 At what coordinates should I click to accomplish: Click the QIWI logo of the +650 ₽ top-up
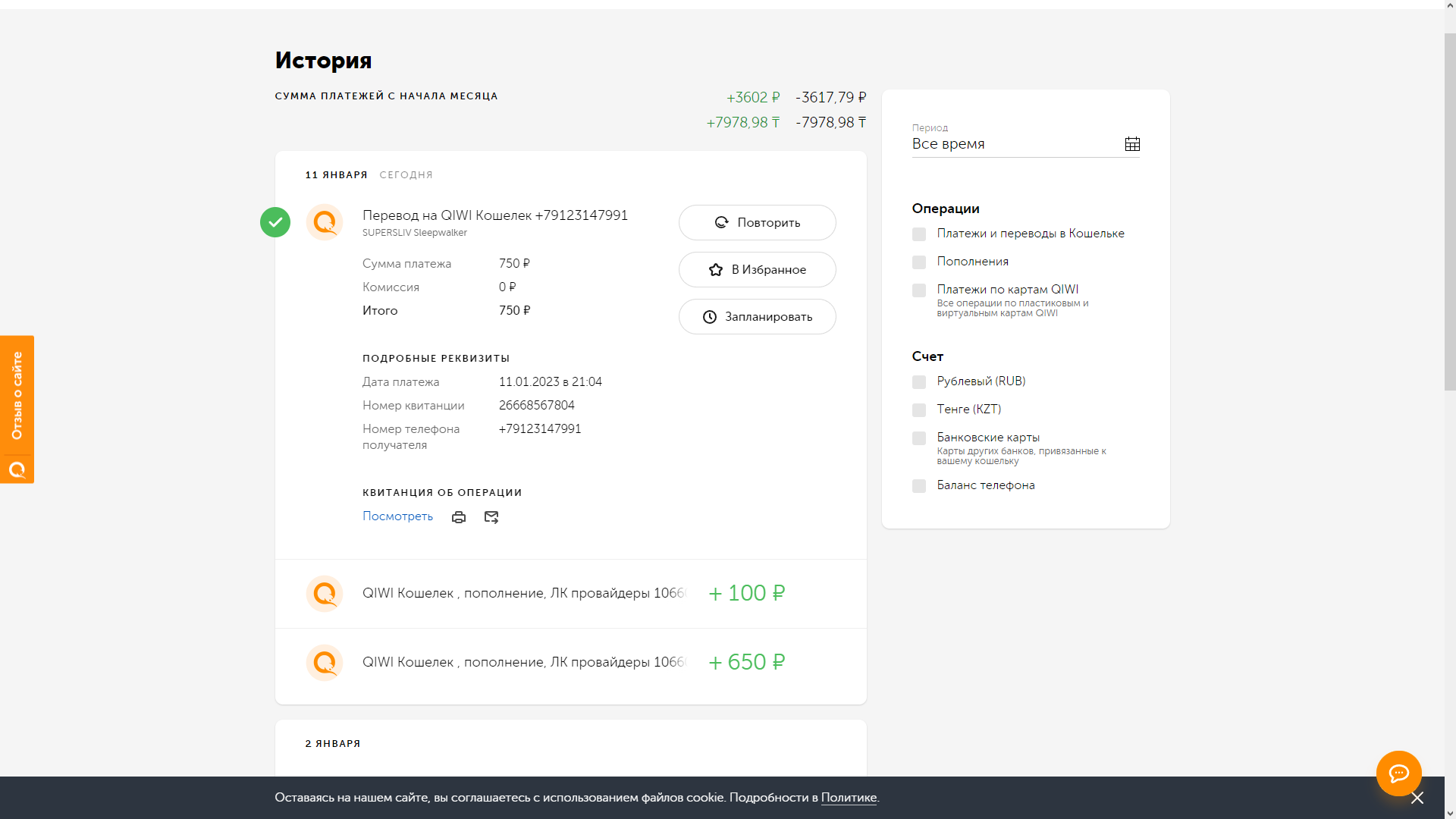tap(325, 663)
